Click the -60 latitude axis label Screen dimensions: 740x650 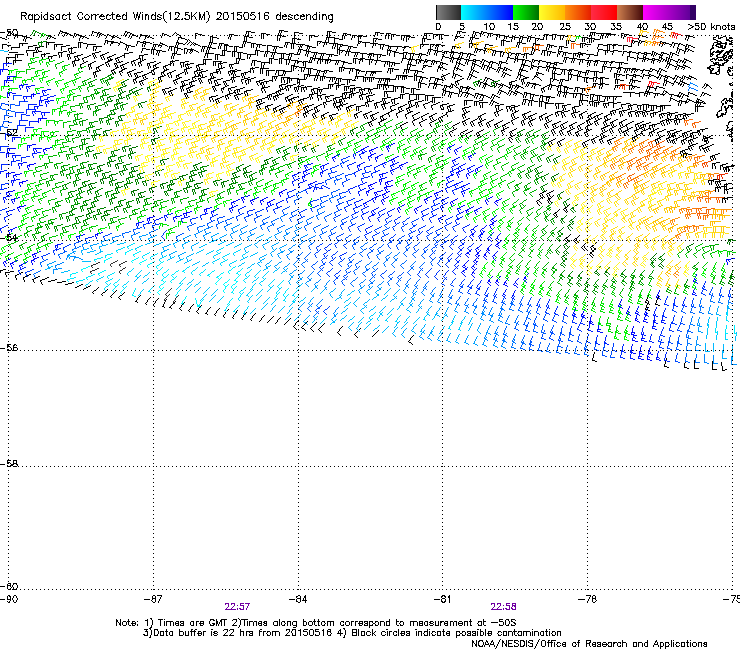(x=9, y=587)
